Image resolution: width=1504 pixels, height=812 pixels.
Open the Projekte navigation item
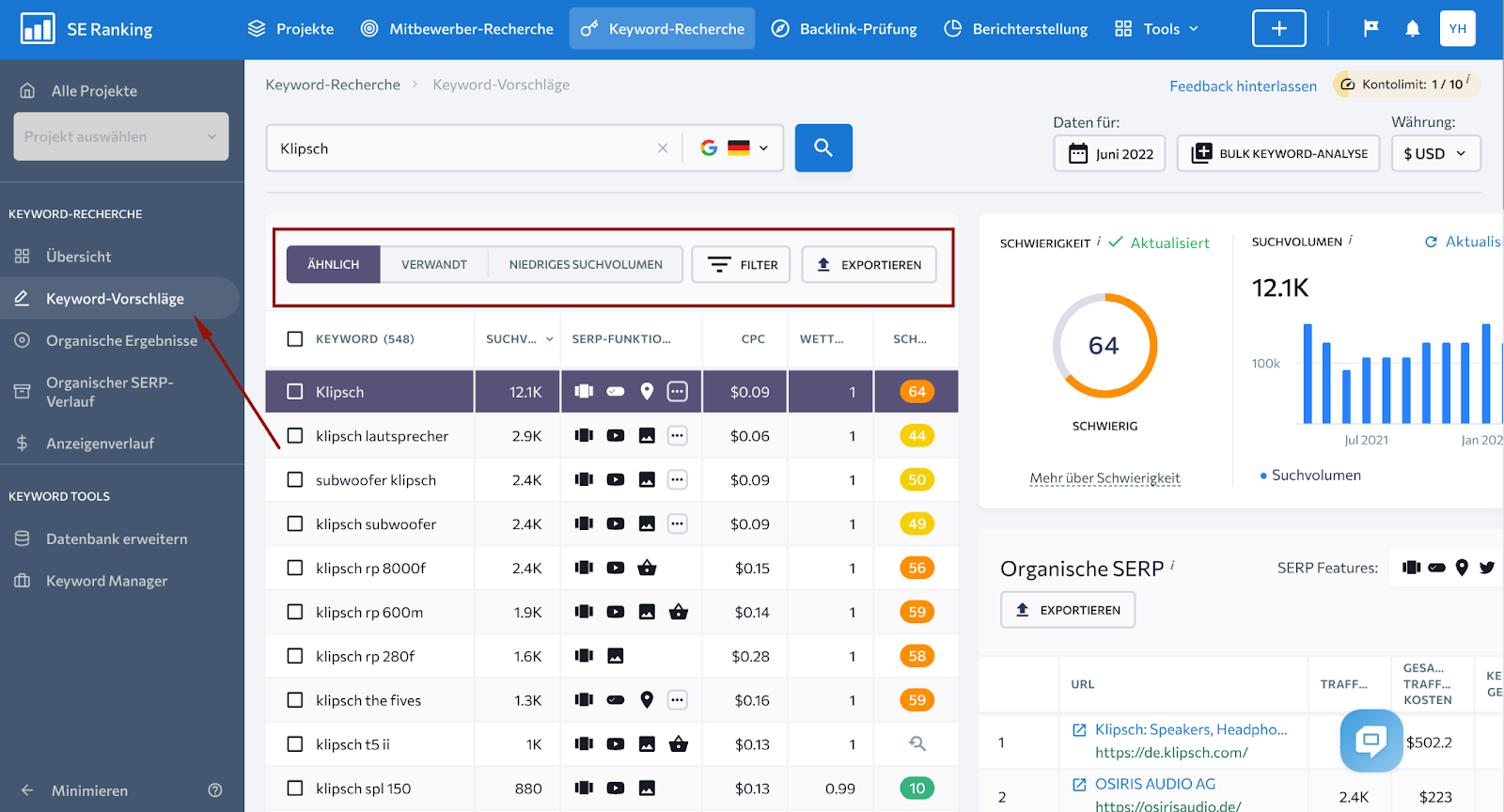[290, 29]
